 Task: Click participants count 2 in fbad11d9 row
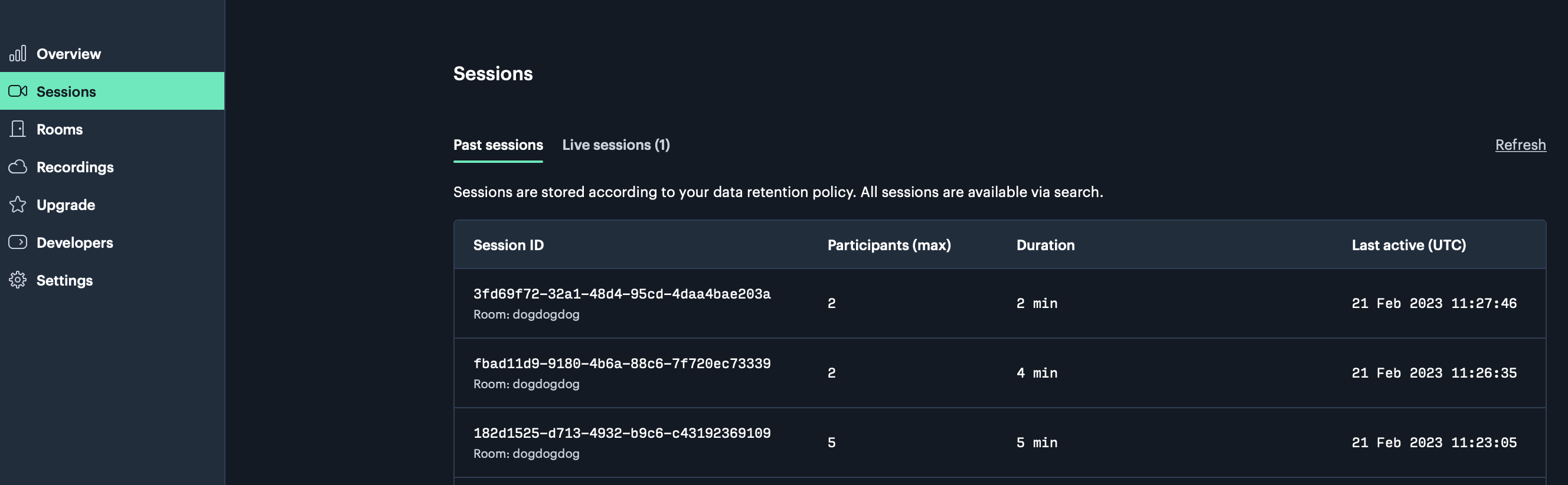pos(831,372)
